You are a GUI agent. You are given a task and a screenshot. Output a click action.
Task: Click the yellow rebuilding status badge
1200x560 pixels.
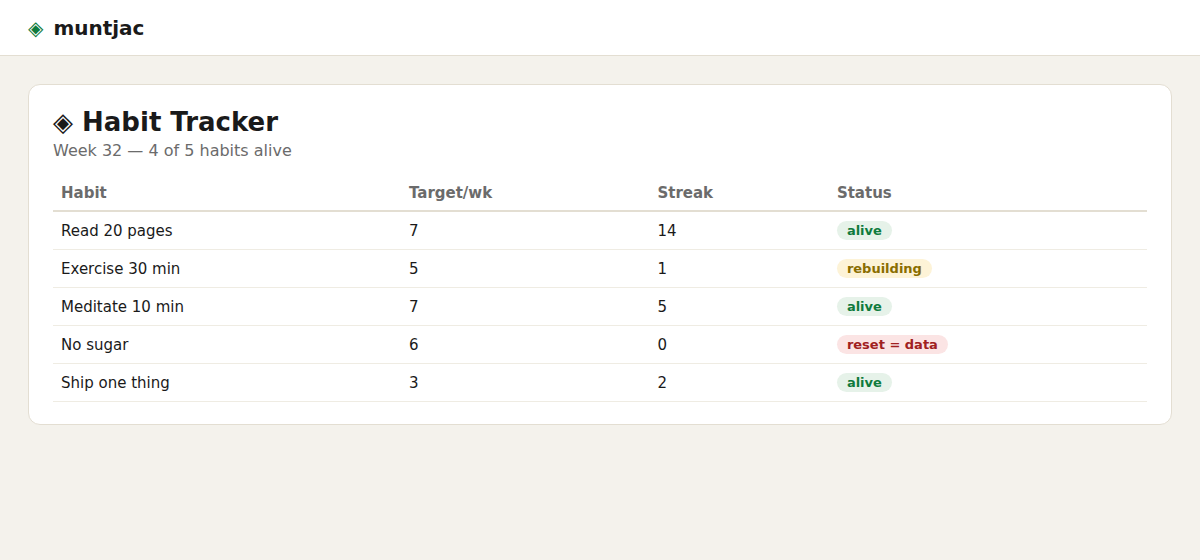[884, 269]
